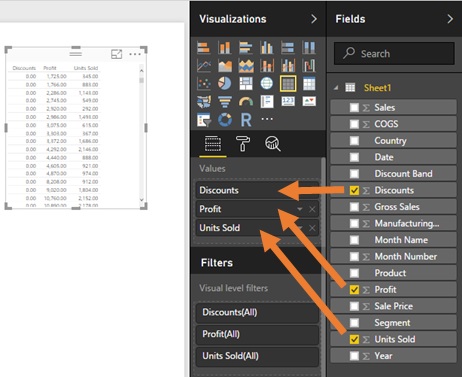
Task: Pick the Line and clustered column chart
Action: [x=288, y=66]
